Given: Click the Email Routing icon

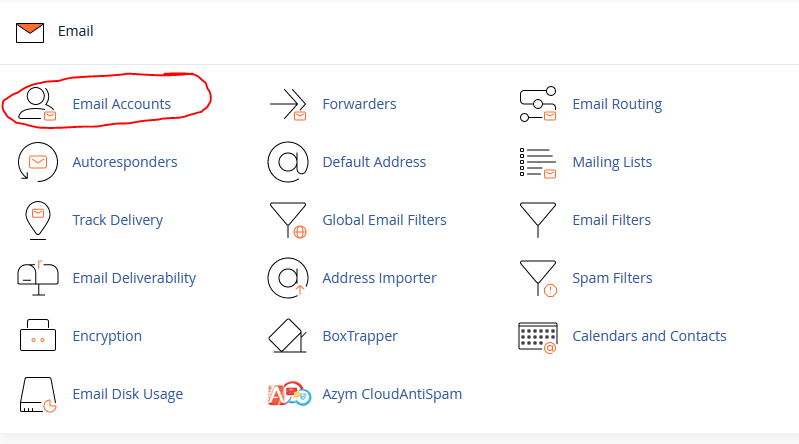Looking at the screenshot, I should [538, 104].
